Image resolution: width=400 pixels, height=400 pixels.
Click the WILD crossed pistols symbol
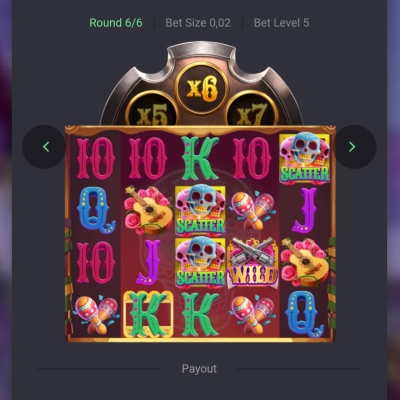[x=252, y=263]
